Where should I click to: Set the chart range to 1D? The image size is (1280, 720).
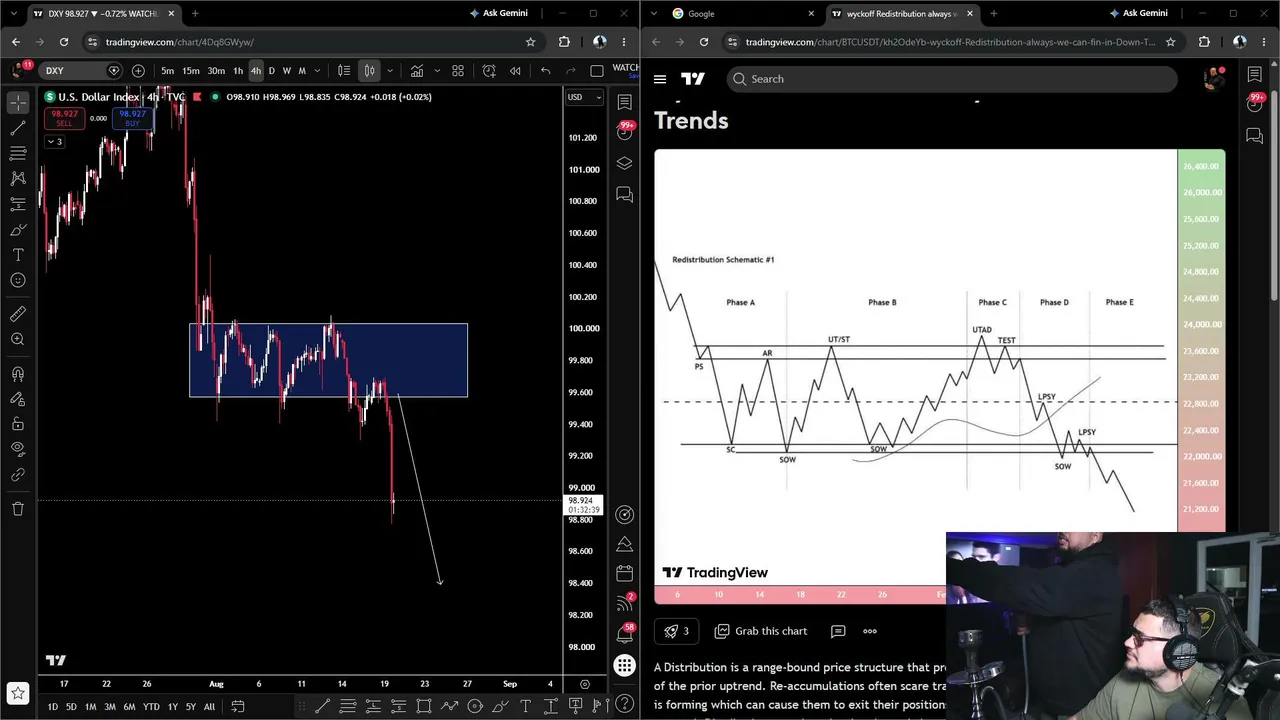point(52,707)
